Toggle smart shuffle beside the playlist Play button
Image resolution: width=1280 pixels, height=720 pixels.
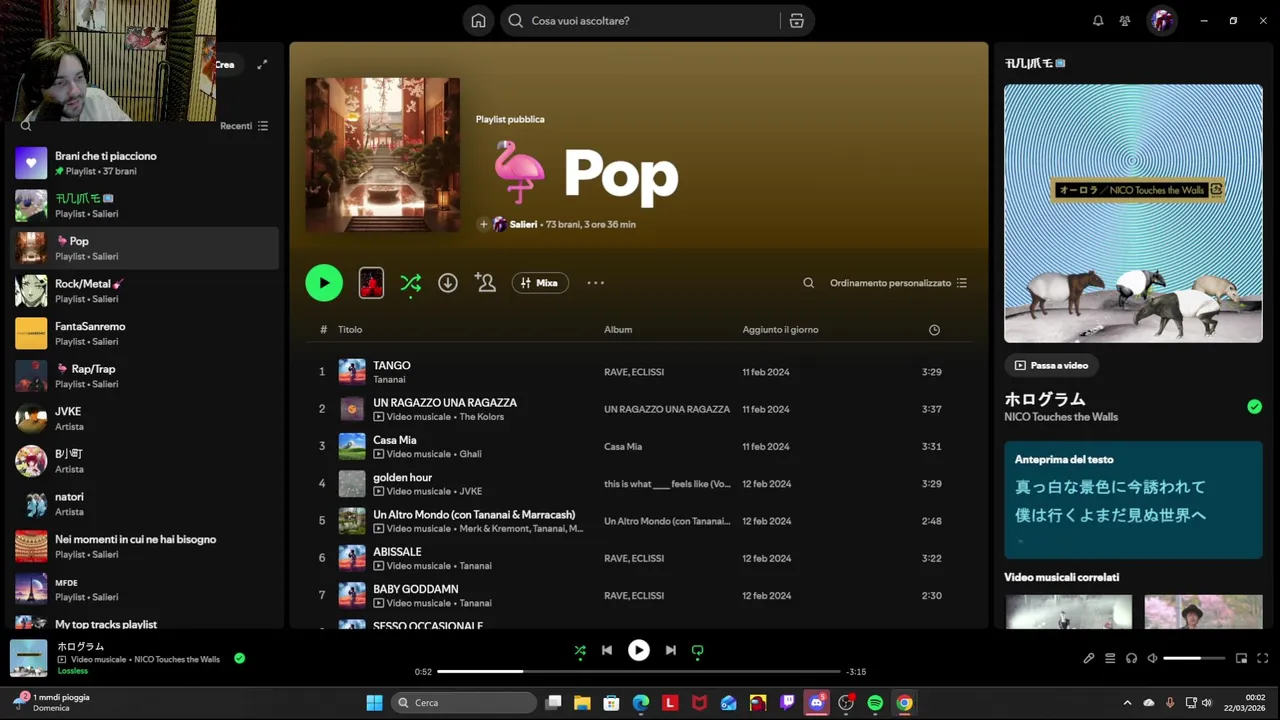pyautogui.click(x=410, y=284)
